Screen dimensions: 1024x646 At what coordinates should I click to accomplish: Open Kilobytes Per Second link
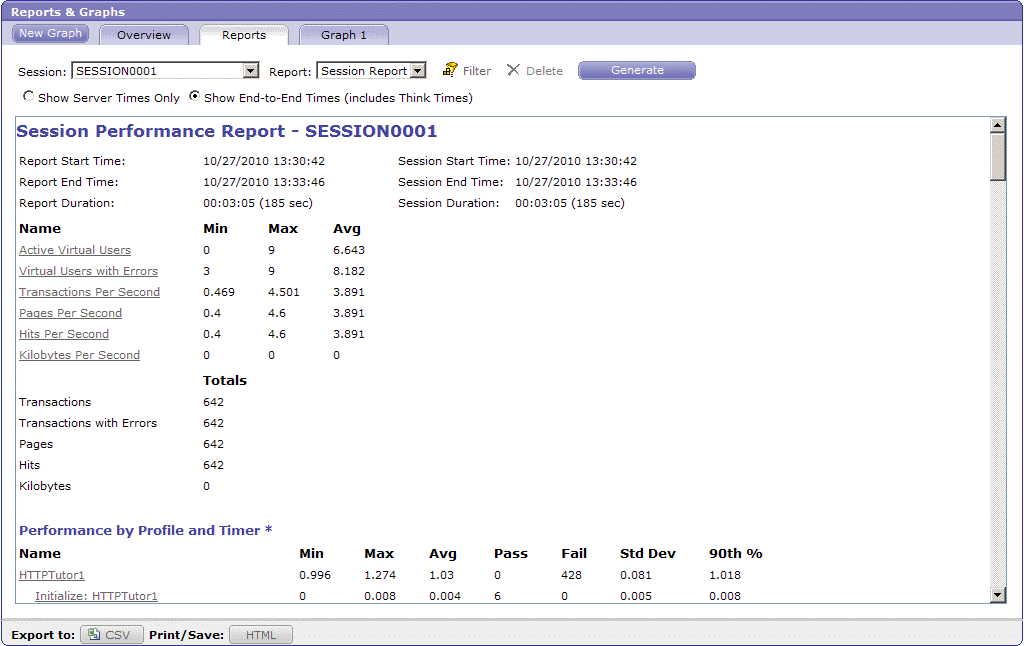point(80,355)
